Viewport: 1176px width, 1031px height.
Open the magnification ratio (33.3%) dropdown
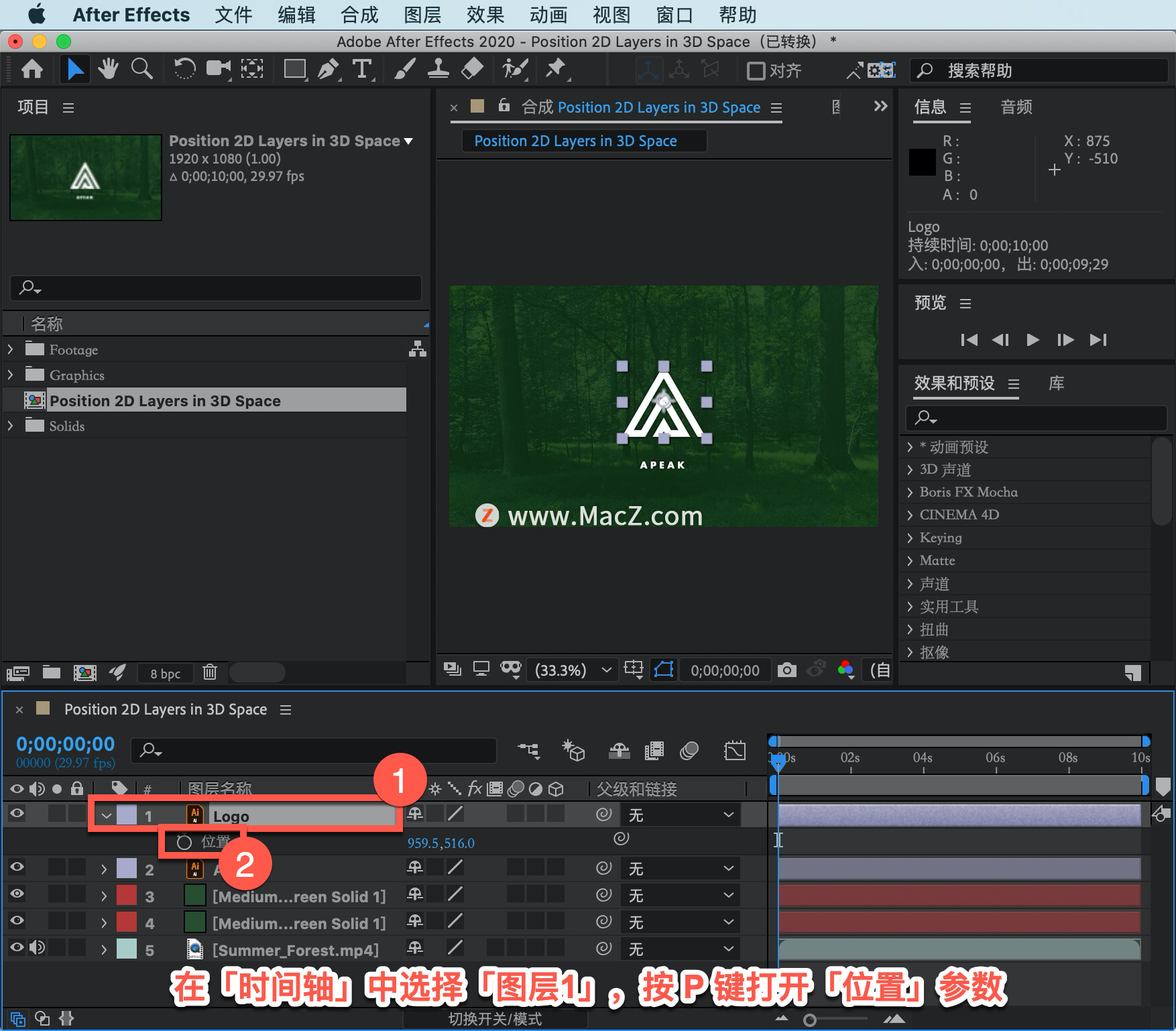click(x=573, y=670)
